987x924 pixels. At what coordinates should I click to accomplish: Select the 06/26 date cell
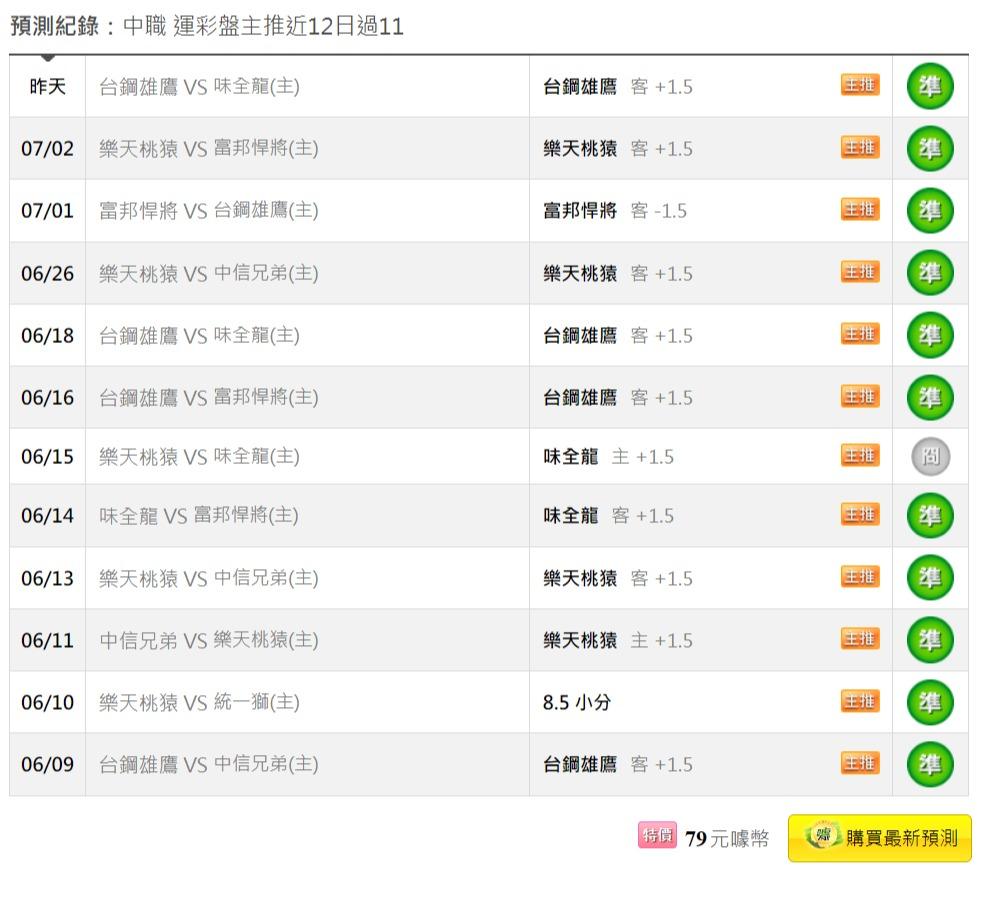click(x=47, y=273)
